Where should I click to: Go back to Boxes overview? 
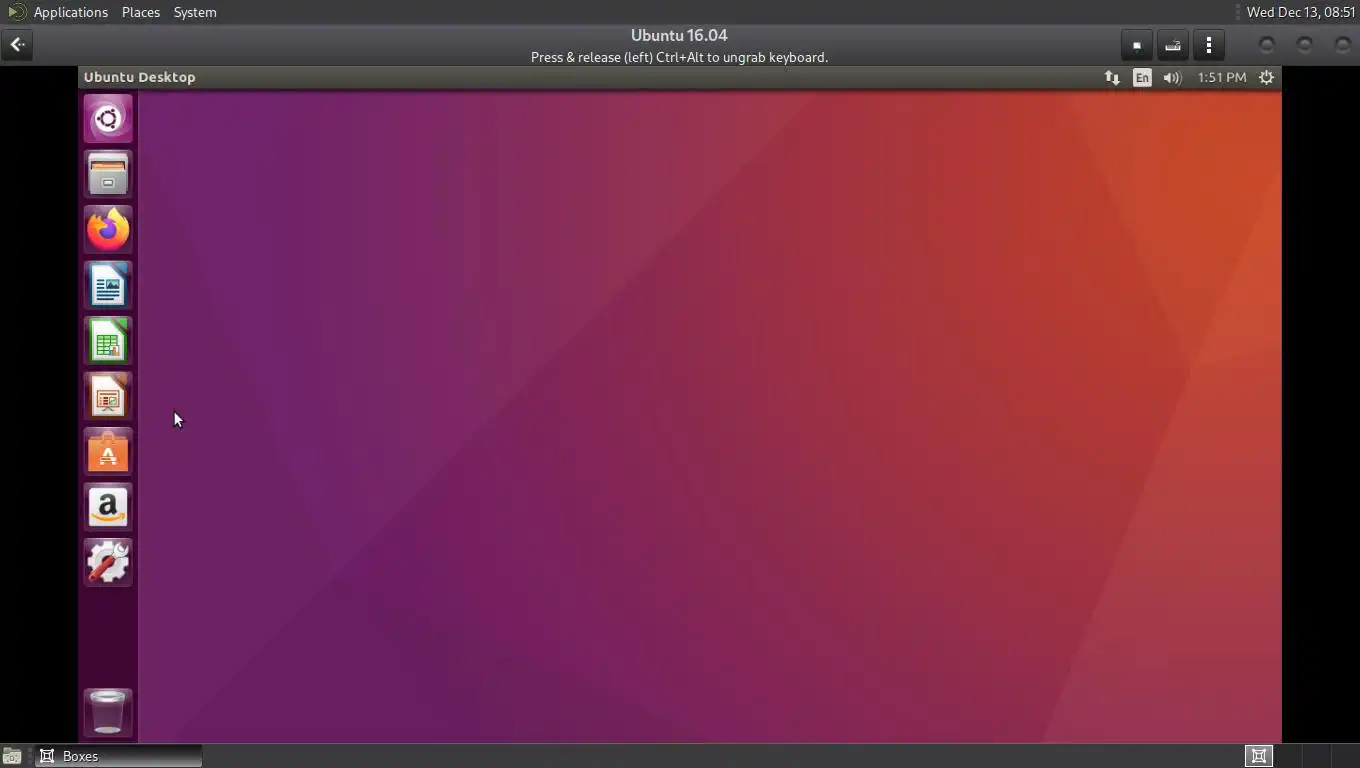tap(18, 45)
